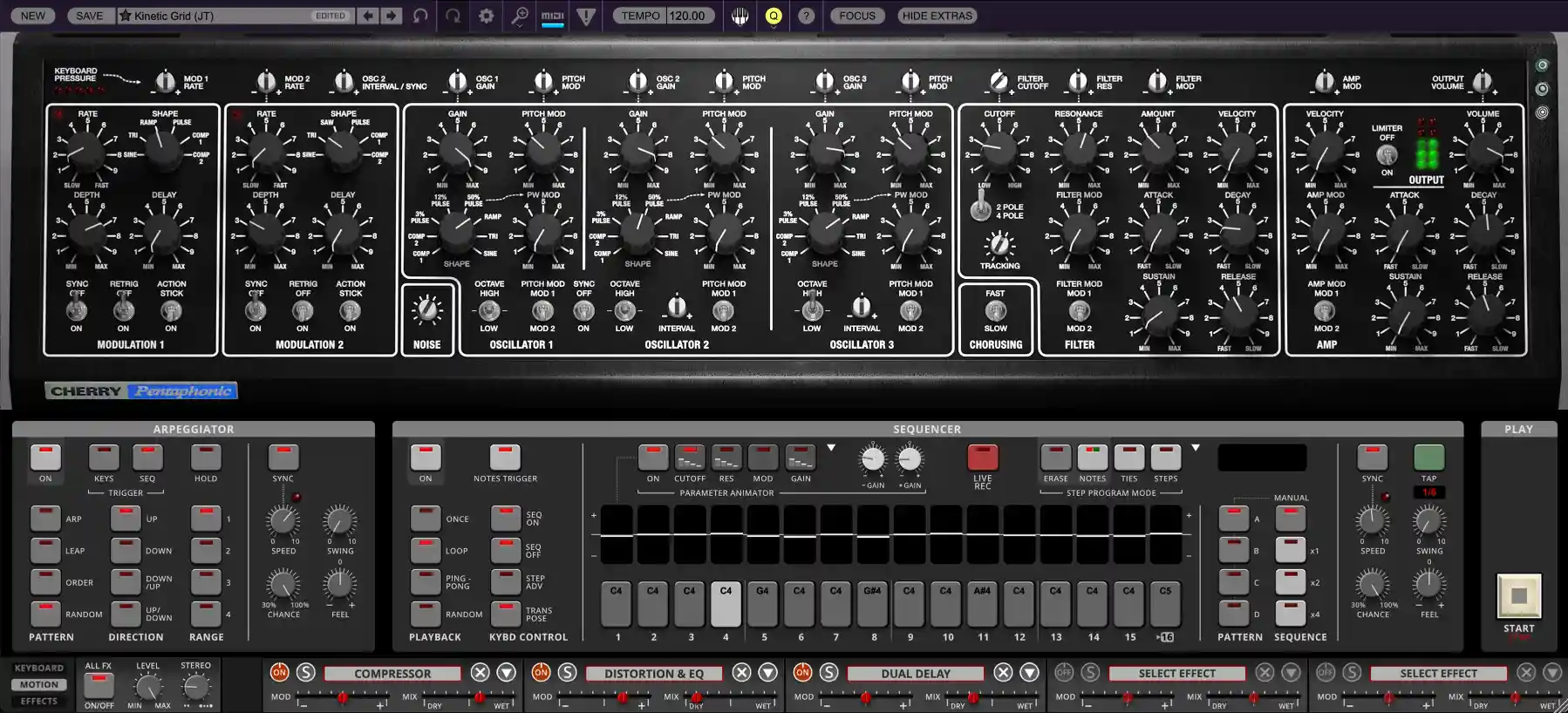Toggle the Sequencer ON button
Screen dimensions: 1568x713
pyautogui.click(x=426, y=458)
